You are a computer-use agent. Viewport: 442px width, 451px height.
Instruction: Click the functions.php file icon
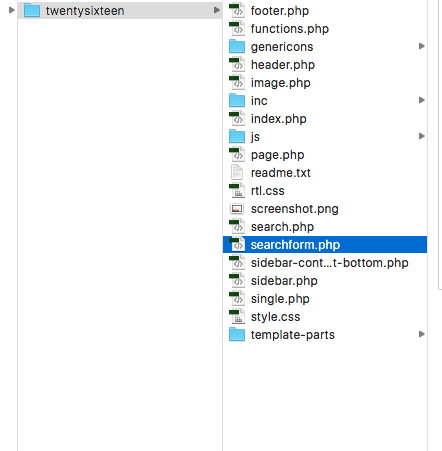237,28
